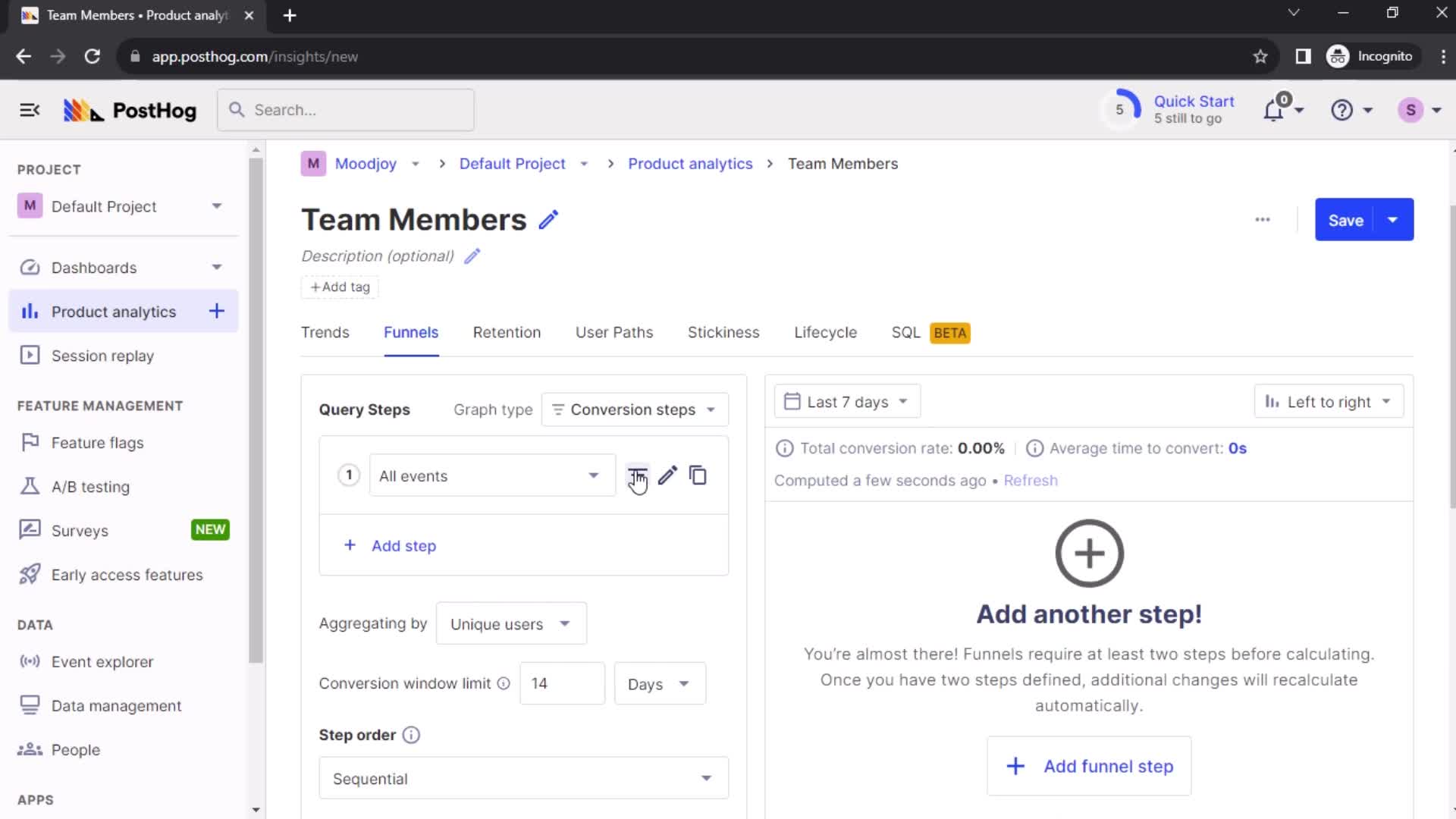Image resolution: width=1456 pixels, height=819 pixels.
Task: Switch to the Trends tab
Action: click(325, 332)
